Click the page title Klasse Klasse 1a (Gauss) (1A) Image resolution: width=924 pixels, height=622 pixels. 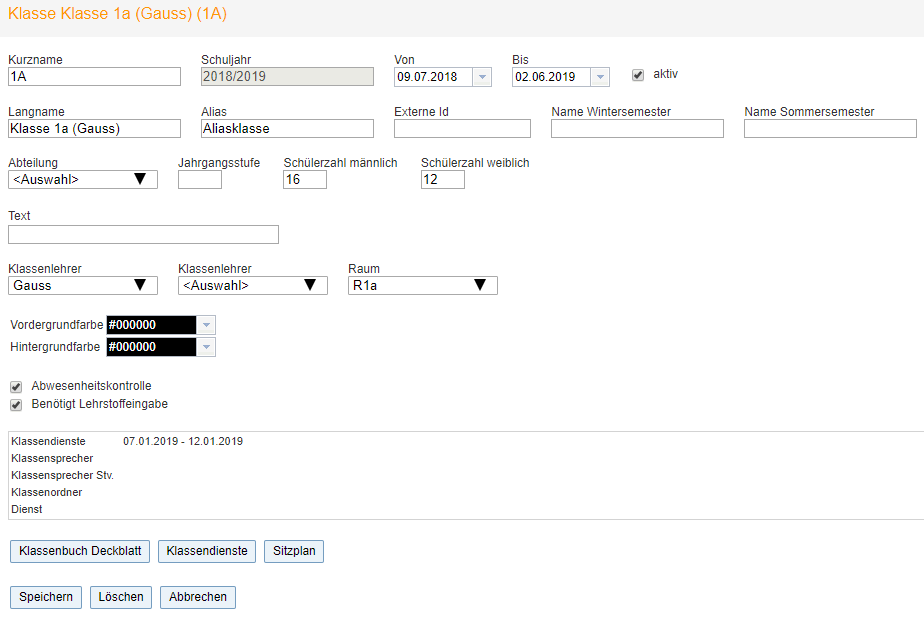117,14
